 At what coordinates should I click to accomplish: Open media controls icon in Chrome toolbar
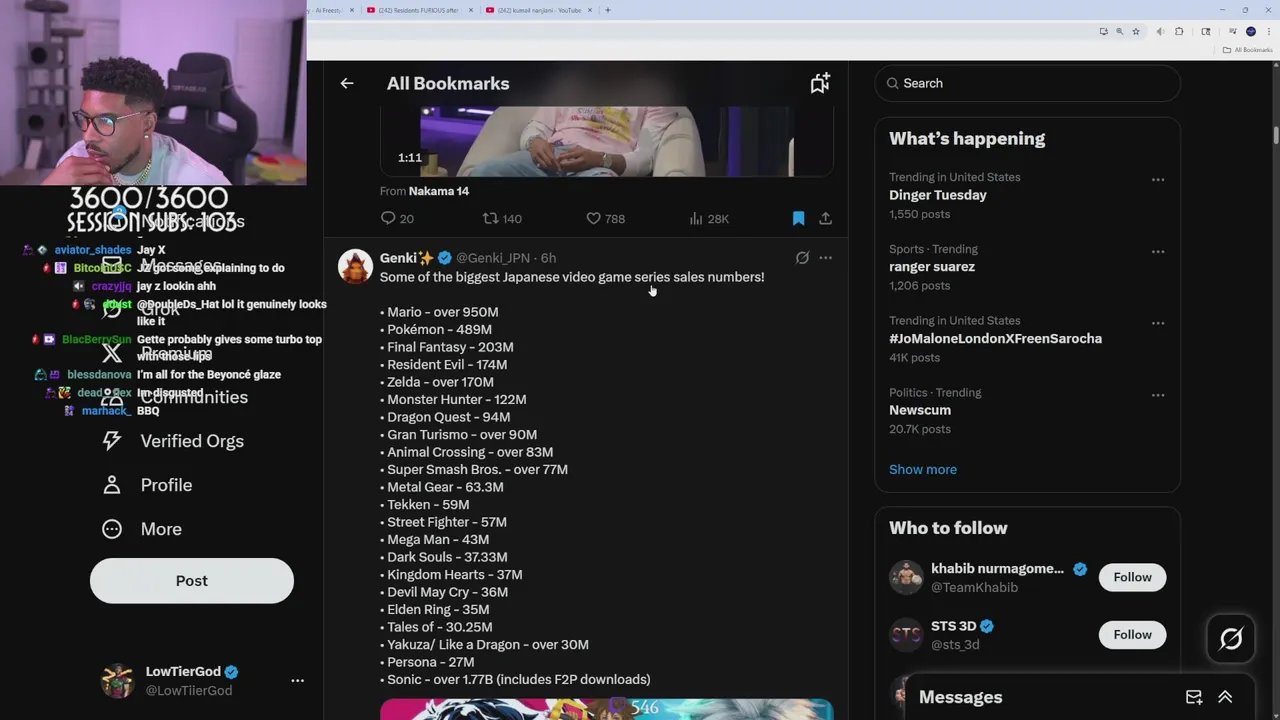pos(1233,31)
